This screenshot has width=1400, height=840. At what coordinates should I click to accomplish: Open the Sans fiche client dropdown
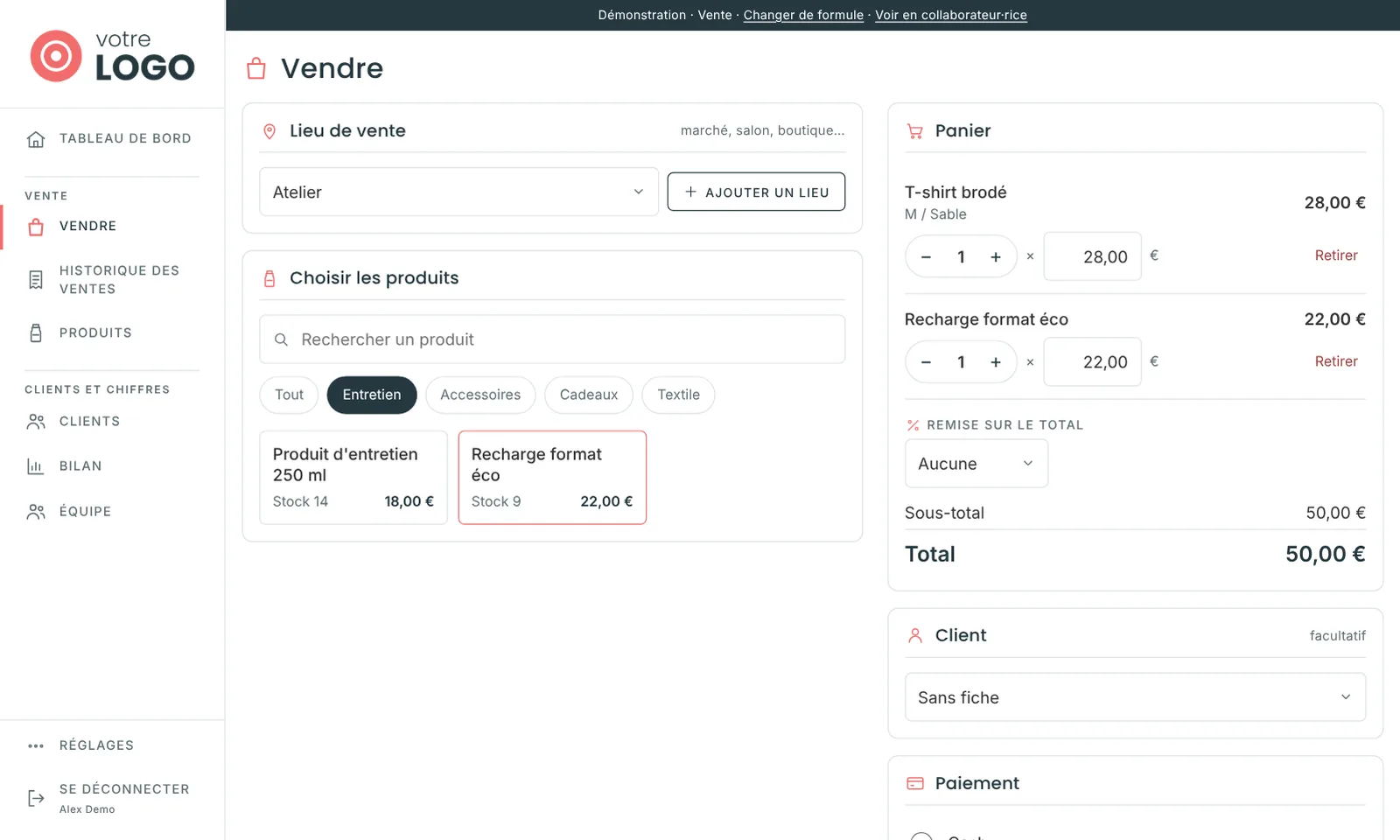[x=1135, y=697]
